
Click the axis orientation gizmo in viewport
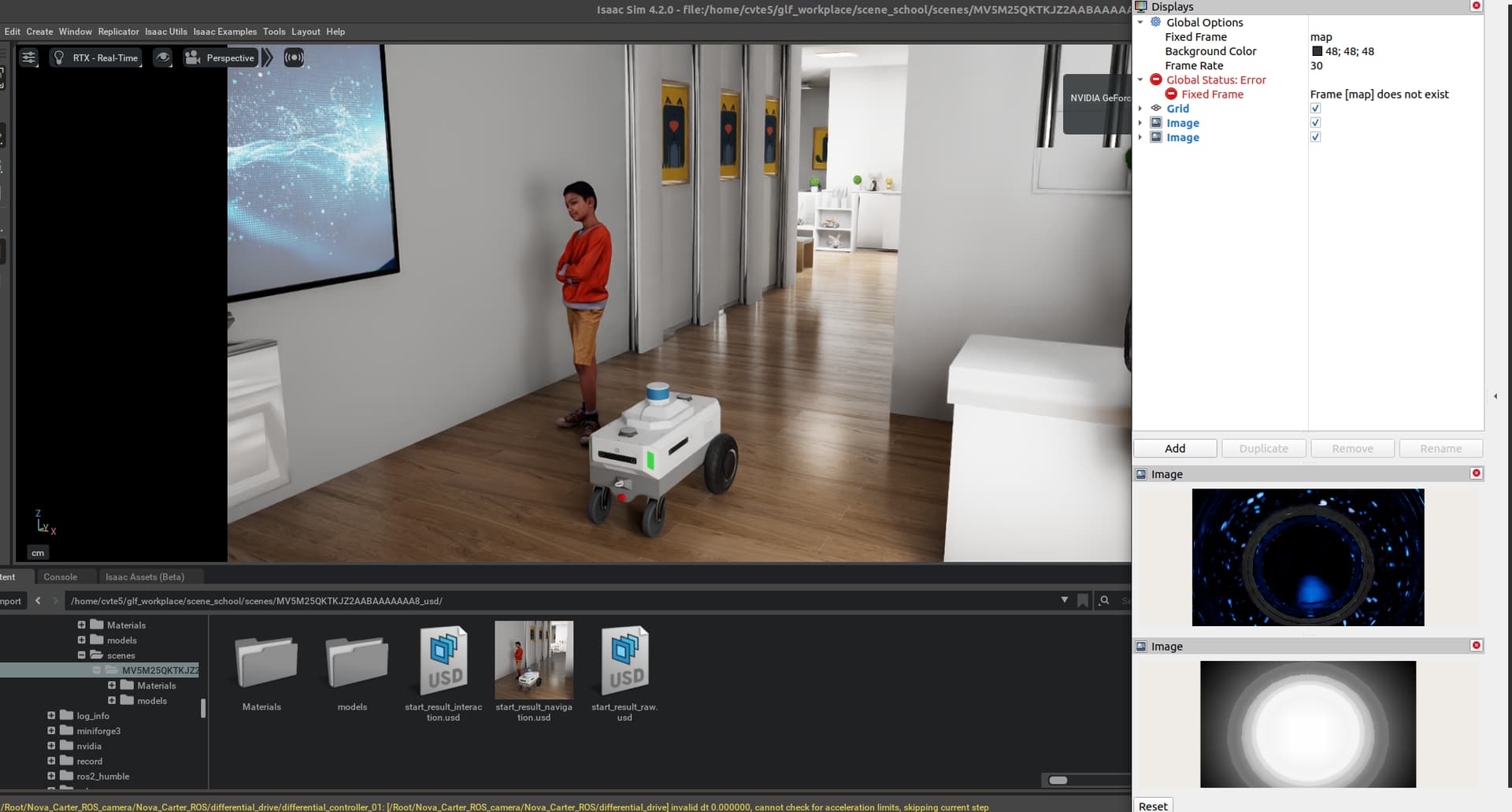[x=45, y=523]
